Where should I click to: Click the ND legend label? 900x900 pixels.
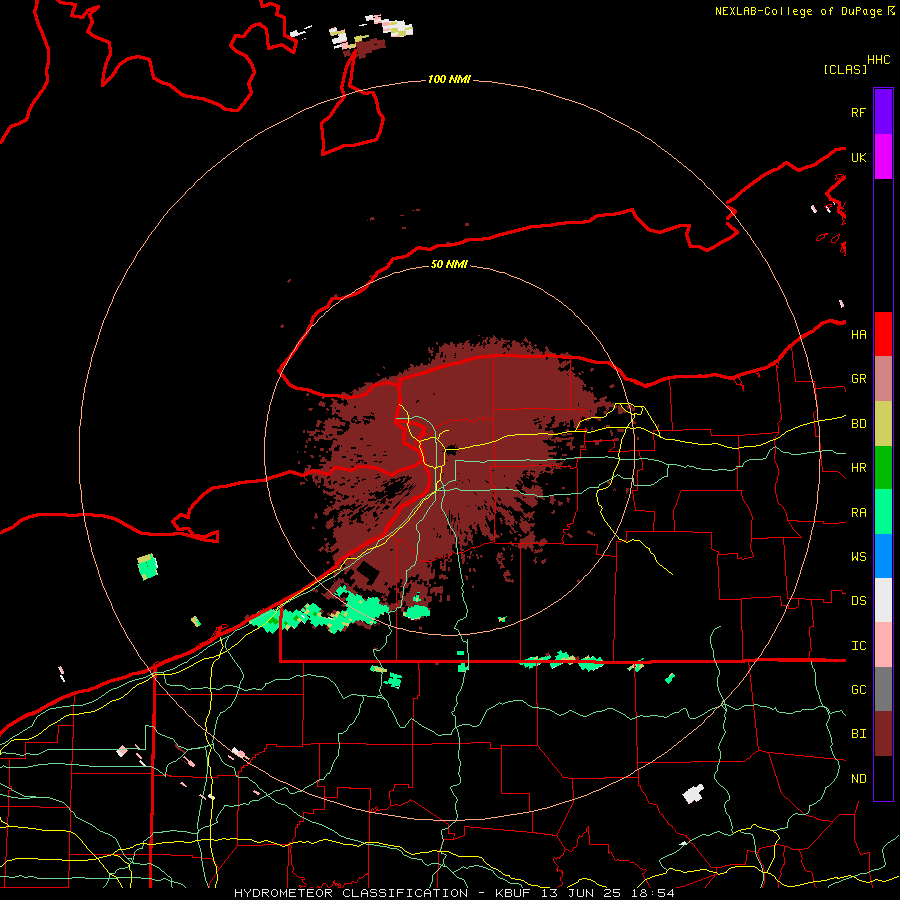click(x=859, y=779)
